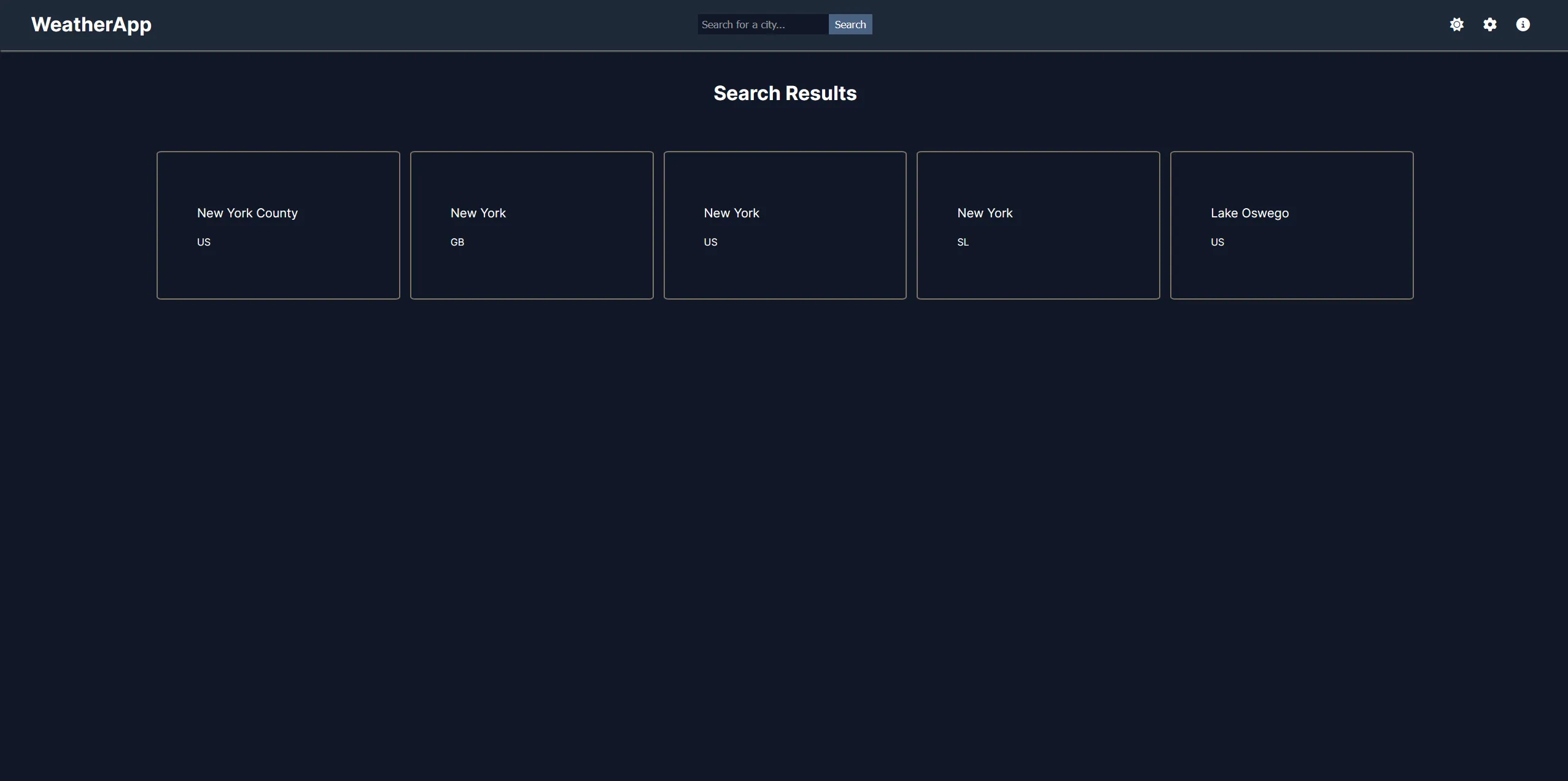
Task: Toggle the light/dark theme sun icon
Action: tap(1456, 25)
